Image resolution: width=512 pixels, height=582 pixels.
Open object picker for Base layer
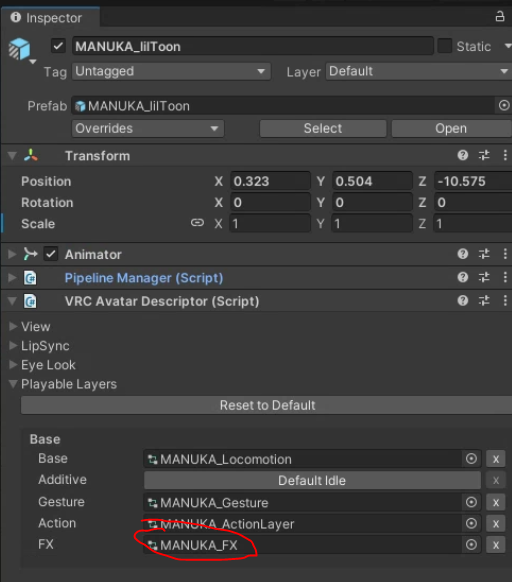point(471,459)
